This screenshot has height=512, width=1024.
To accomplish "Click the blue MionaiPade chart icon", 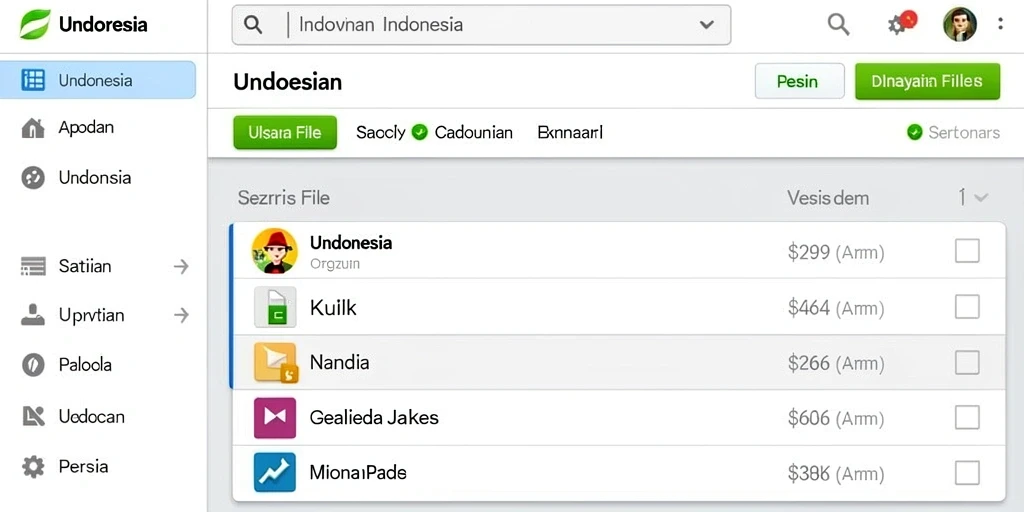I will point(275,472).
